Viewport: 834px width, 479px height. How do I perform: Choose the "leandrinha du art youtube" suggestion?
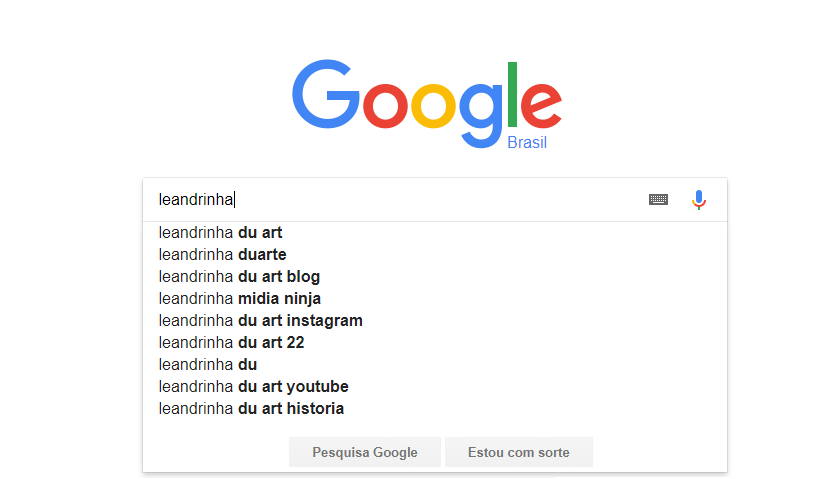[x=254, y=387]
